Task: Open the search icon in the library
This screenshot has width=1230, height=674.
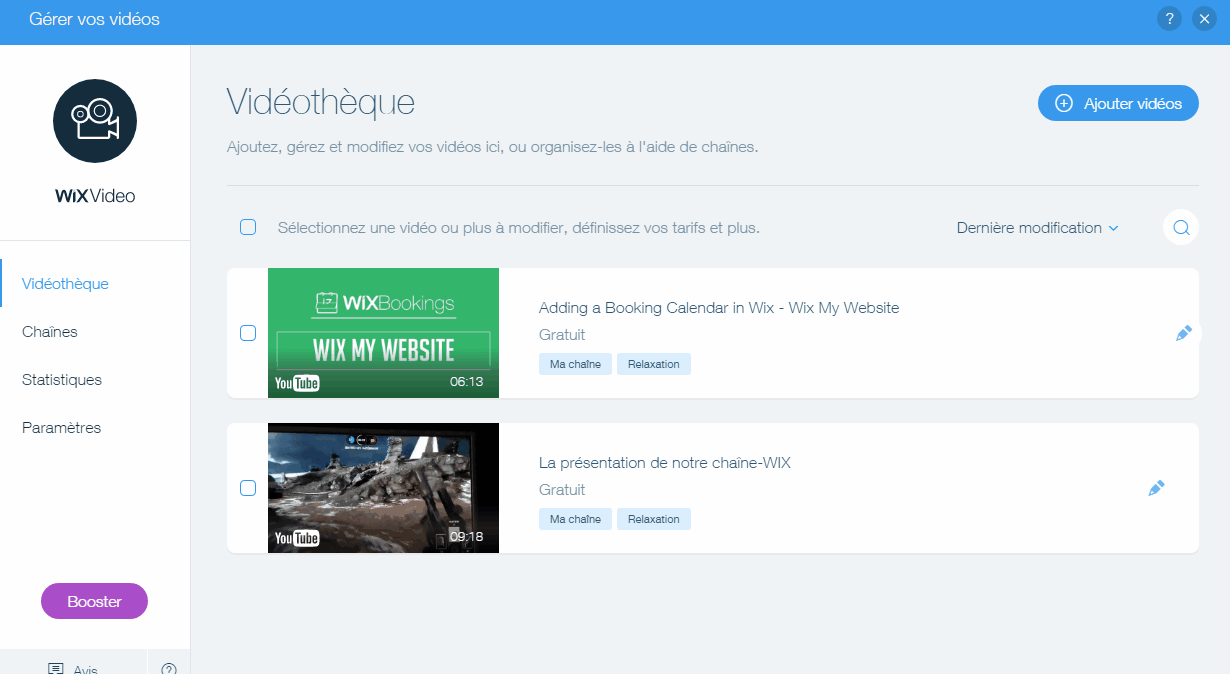Action: 1180,227
